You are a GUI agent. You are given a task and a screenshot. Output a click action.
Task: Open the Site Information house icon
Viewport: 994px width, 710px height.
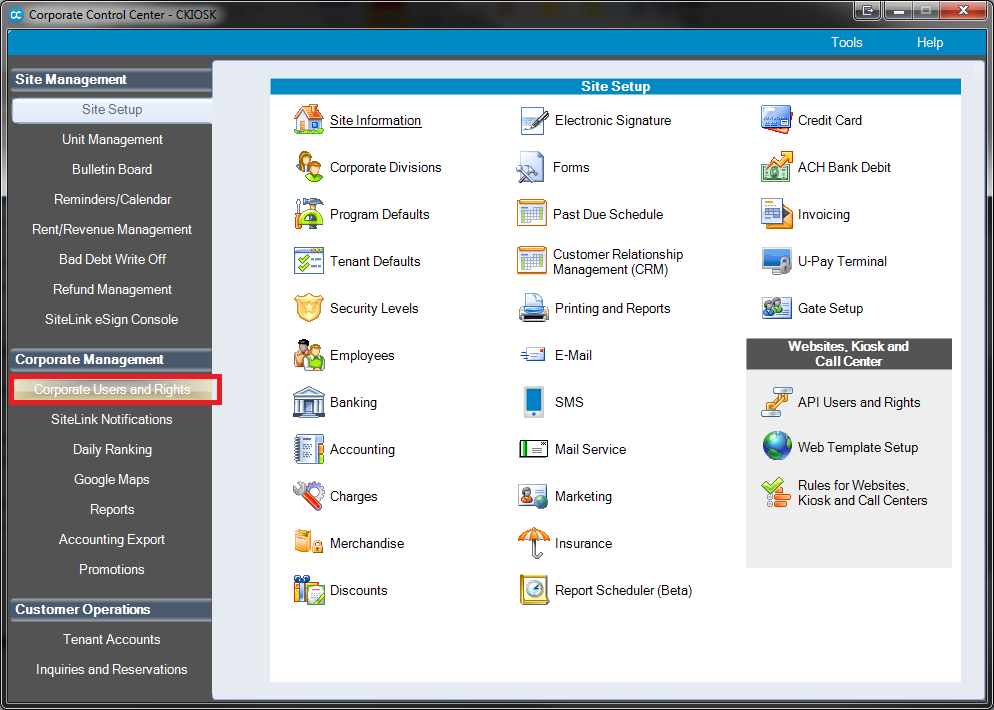309,120
